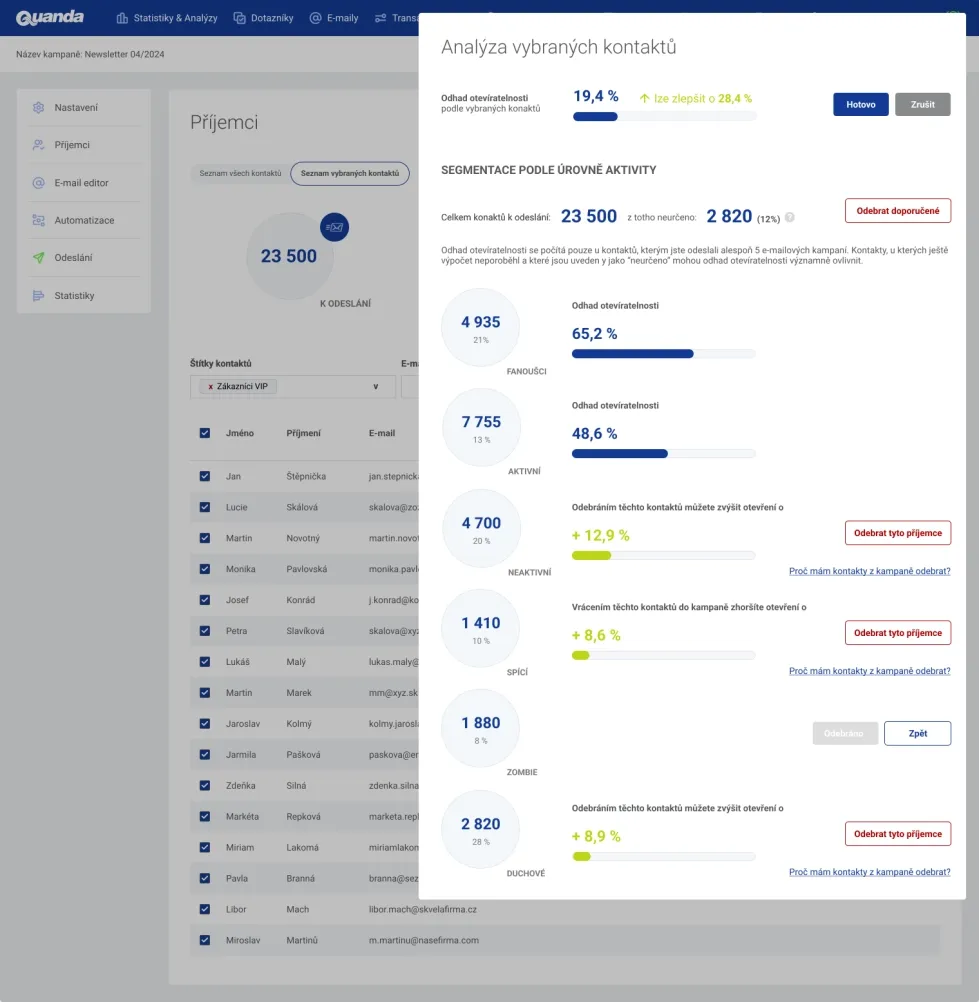Open removal explanation link for Duchové

coord(869,872)
